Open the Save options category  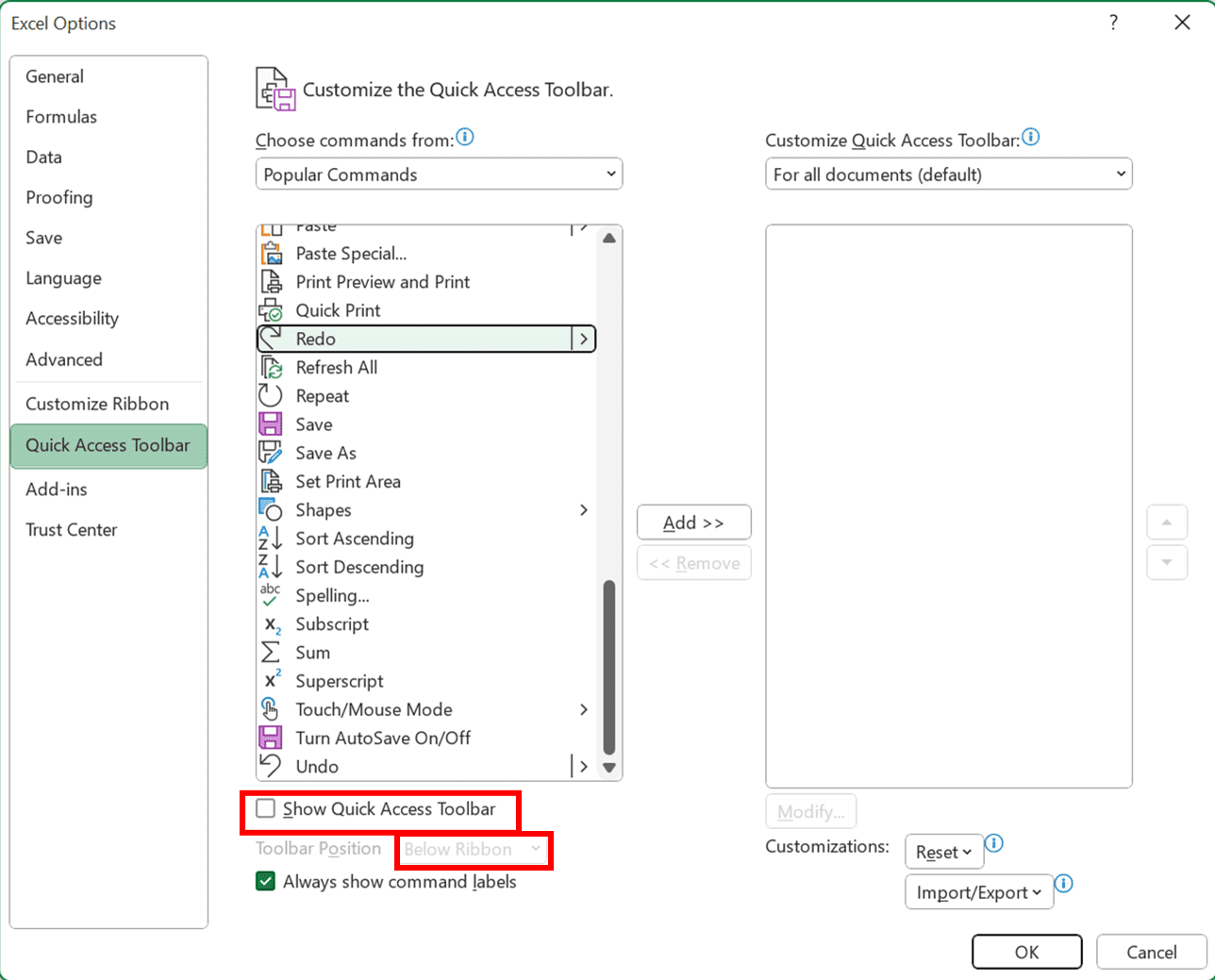click(x=108, y=238)
